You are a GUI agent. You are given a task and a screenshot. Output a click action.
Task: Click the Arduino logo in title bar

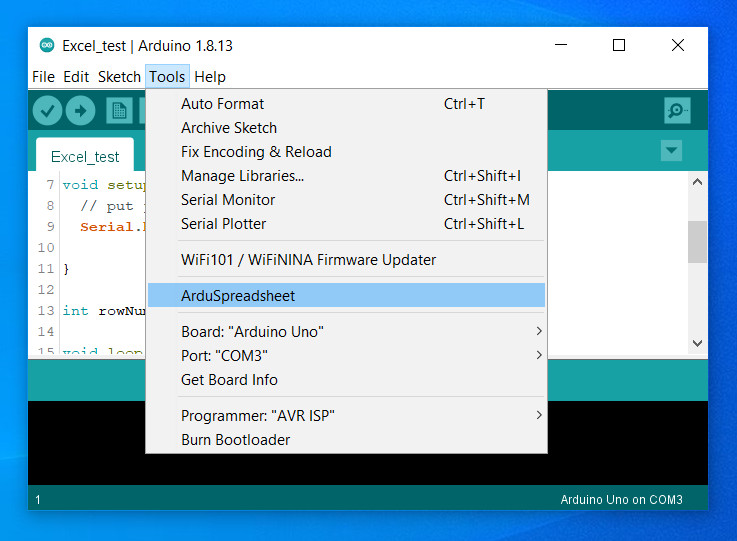tap(46, 45)
